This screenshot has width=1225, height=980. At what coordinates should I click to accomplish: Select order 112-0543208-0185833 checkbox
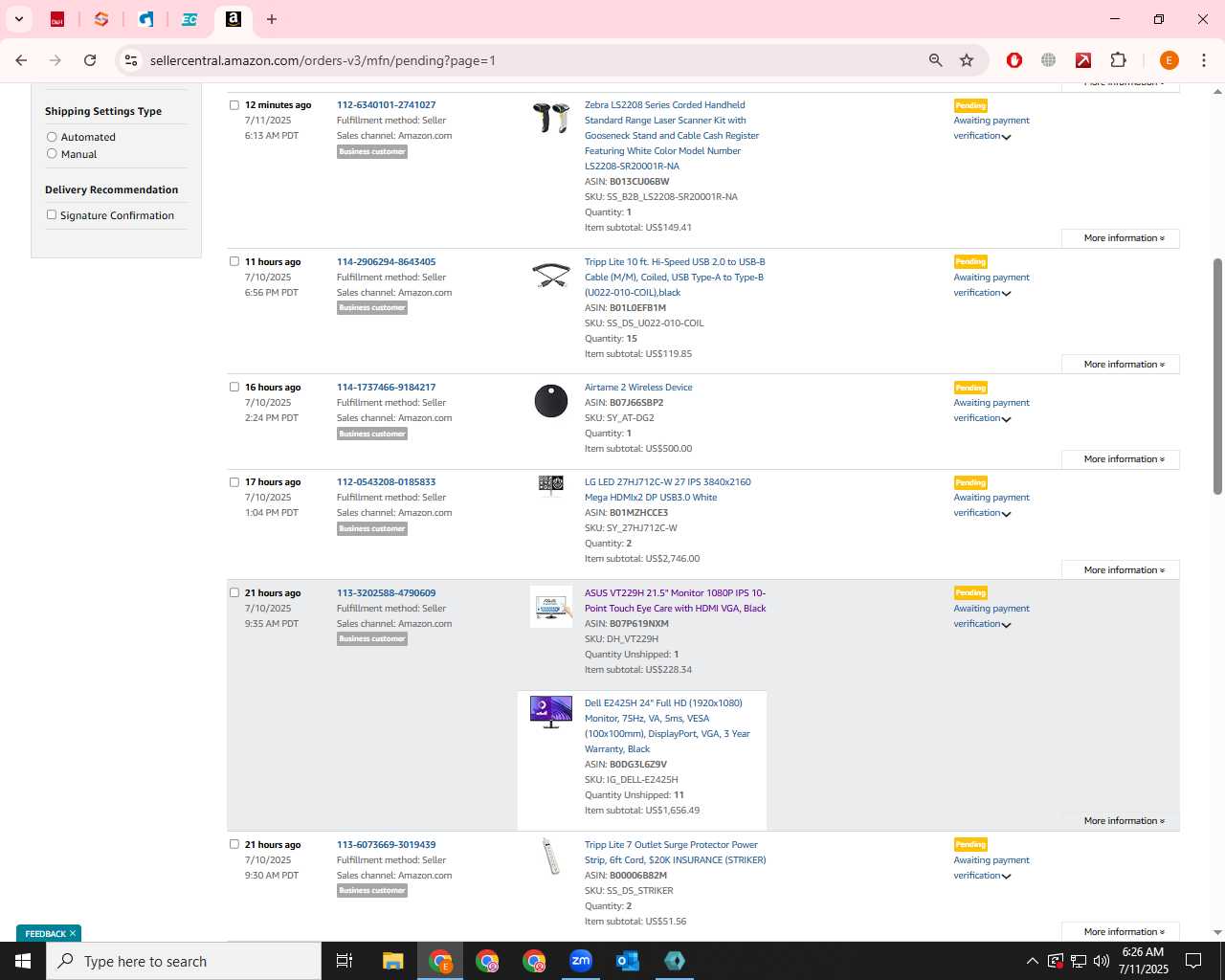click(234, 481)
